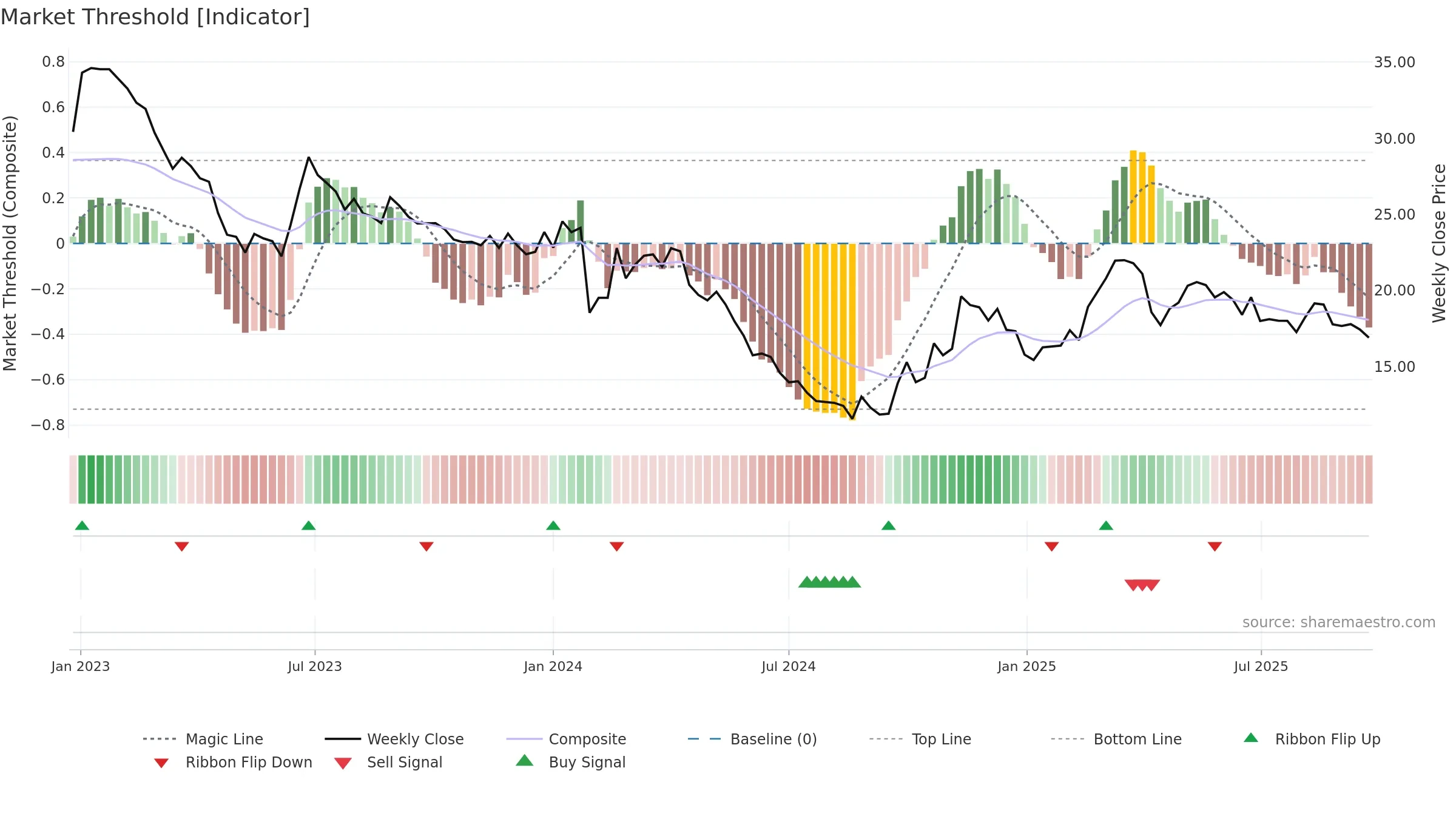This screenshot has height=819, width=1456.
Task: Toggle the Magic Line legend entry
Action: pos(203,739)
